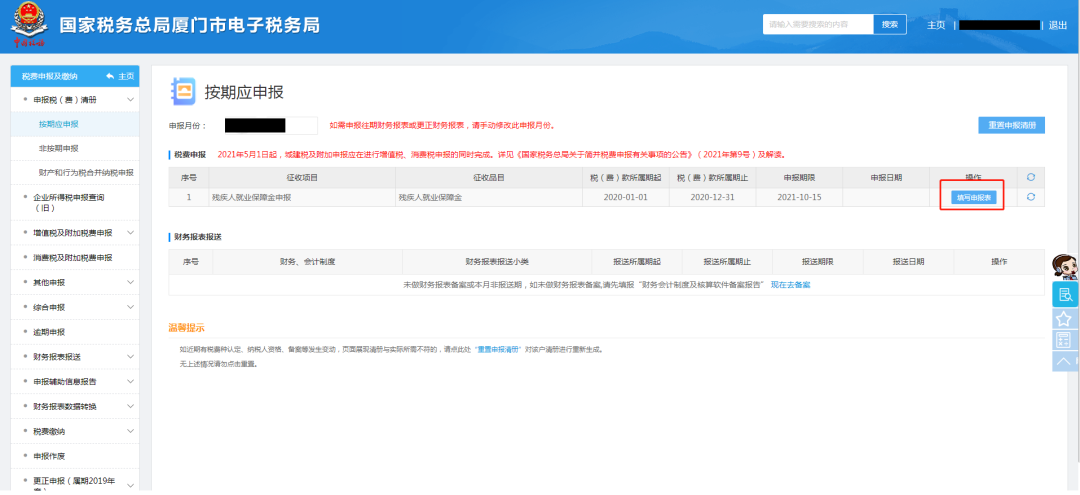Refresh the 残疾人就业保障金申报 row
The image size is (1080, 495).
tap(1030, 197)
